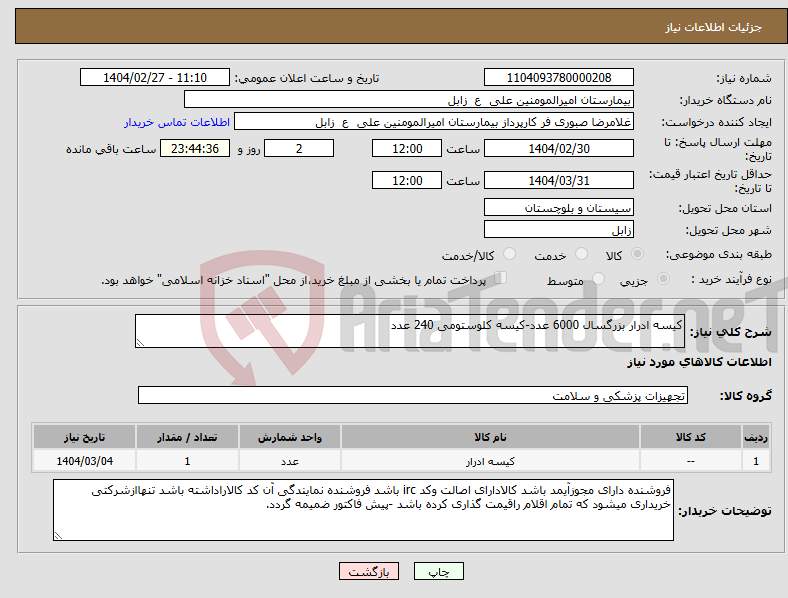Viewport: 788px width, 598px height.
Task: Click the announcement date field 1404/02/27 - 11:10
Action: pos(155,78)
